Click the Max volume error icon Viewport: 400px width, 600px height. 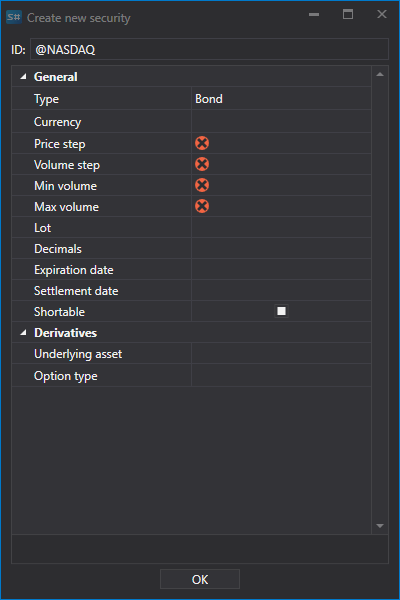tap(202, 207)
